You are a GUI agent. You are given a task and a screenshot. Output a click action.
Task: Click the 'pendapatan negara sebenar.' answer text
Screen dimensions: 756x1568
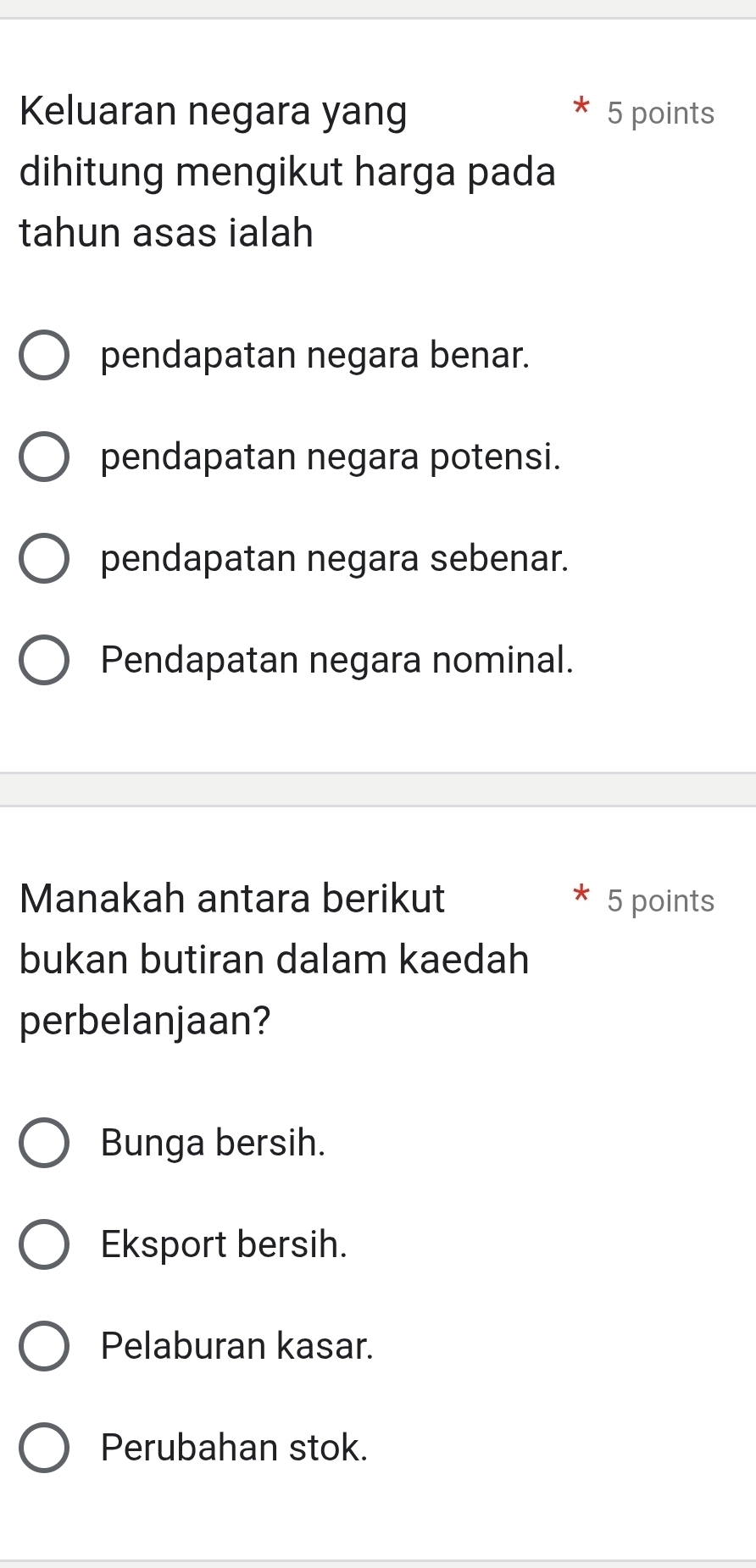click(x=335, y=559)
